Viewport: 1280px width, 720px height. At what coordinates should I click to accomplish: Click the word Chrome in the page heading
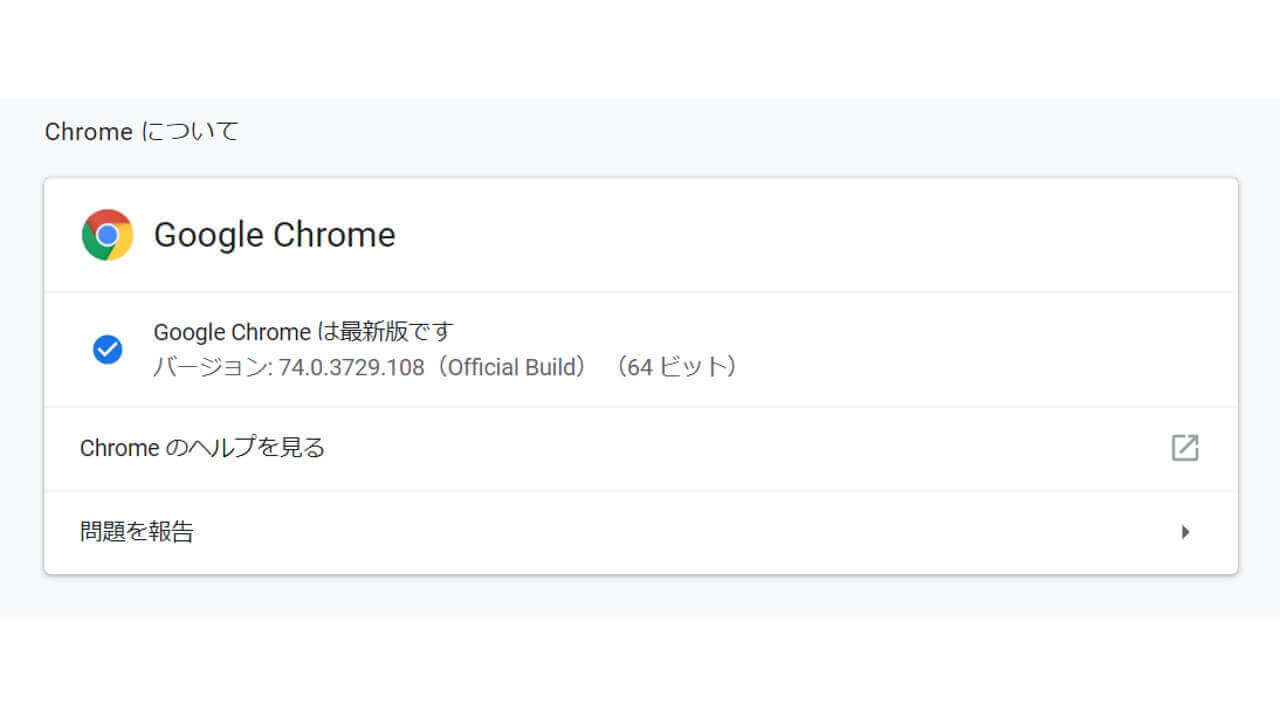(88, 132)
